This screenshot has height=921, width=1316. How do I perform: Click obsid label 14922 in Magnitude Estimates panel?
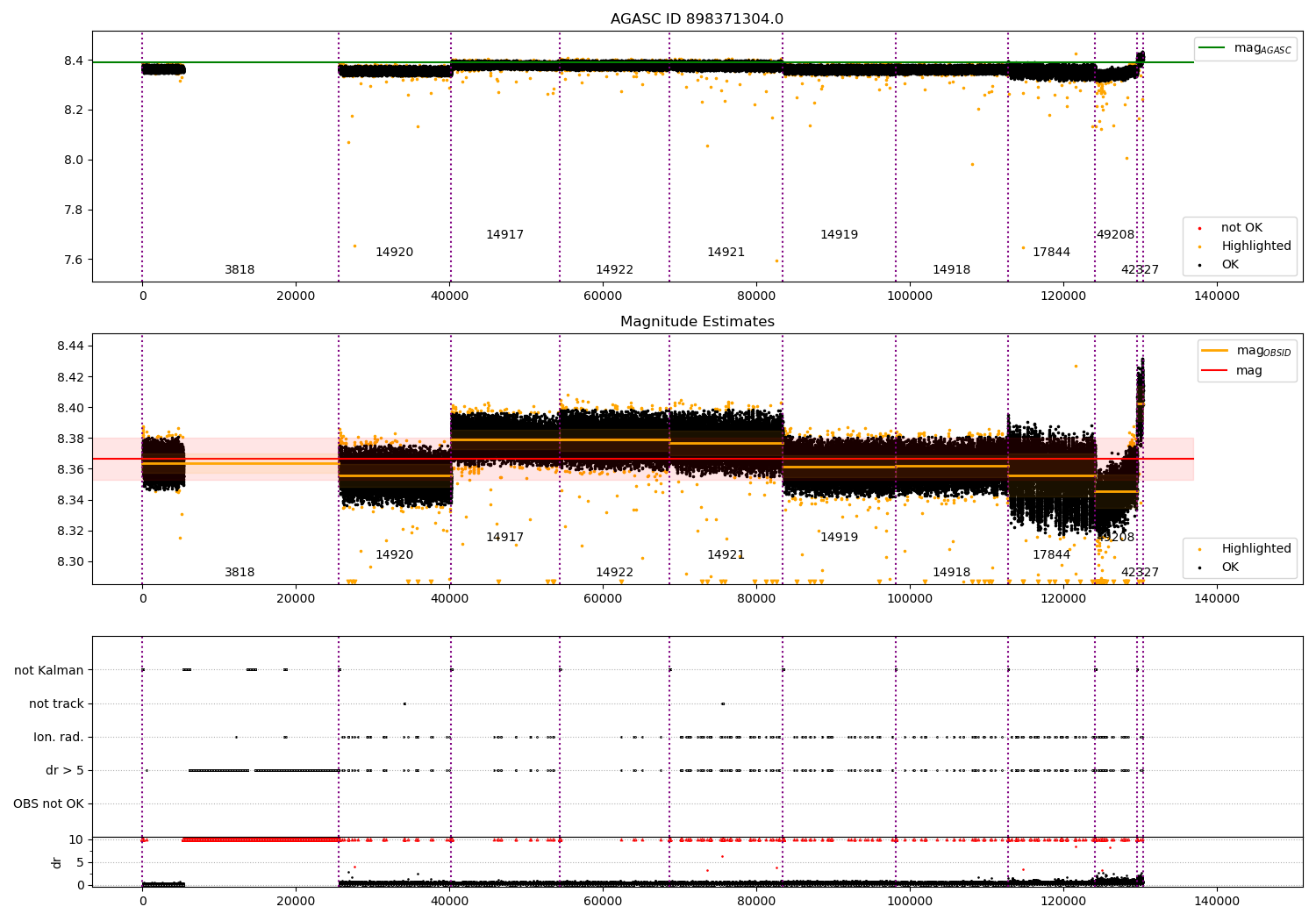point(614,573)
